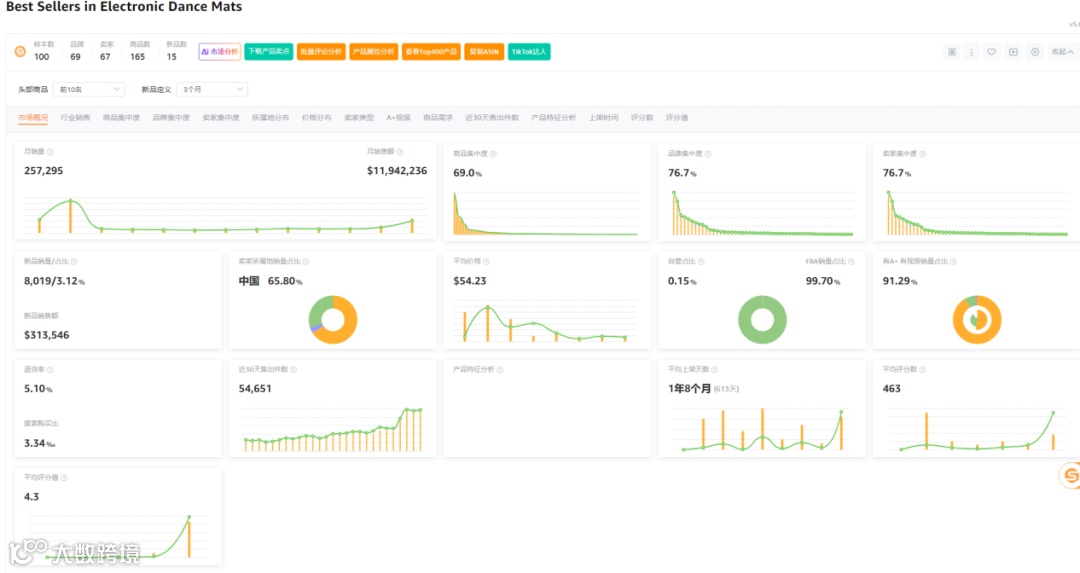The height and width of the screenshot is (573, 1080).
Task: Switch to the 行业销售 tab
Action: pos(75,118)
